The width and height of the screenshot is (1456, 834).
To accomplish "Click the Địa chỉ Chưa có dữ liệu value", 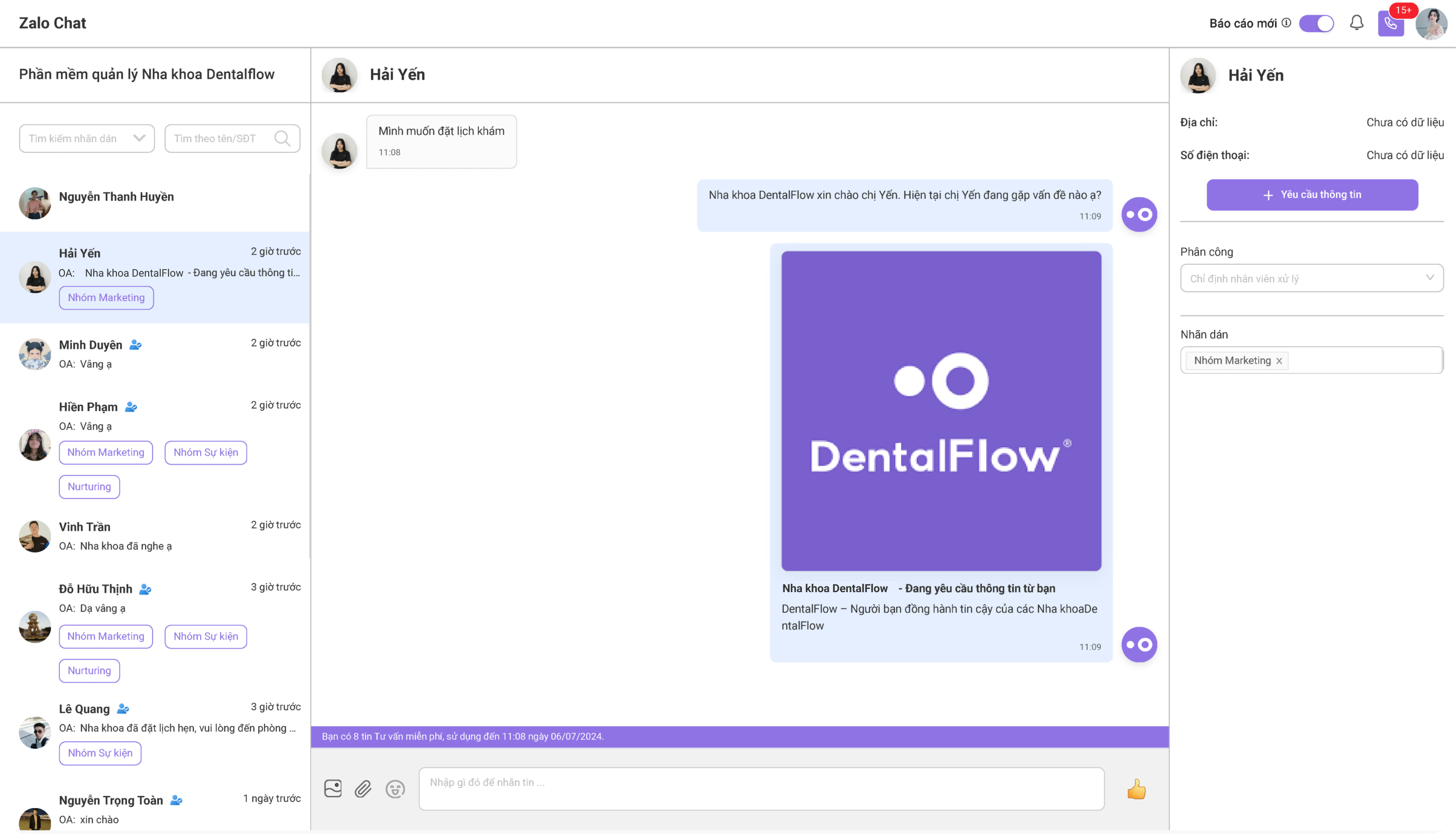I will (x=1405, y=122).
